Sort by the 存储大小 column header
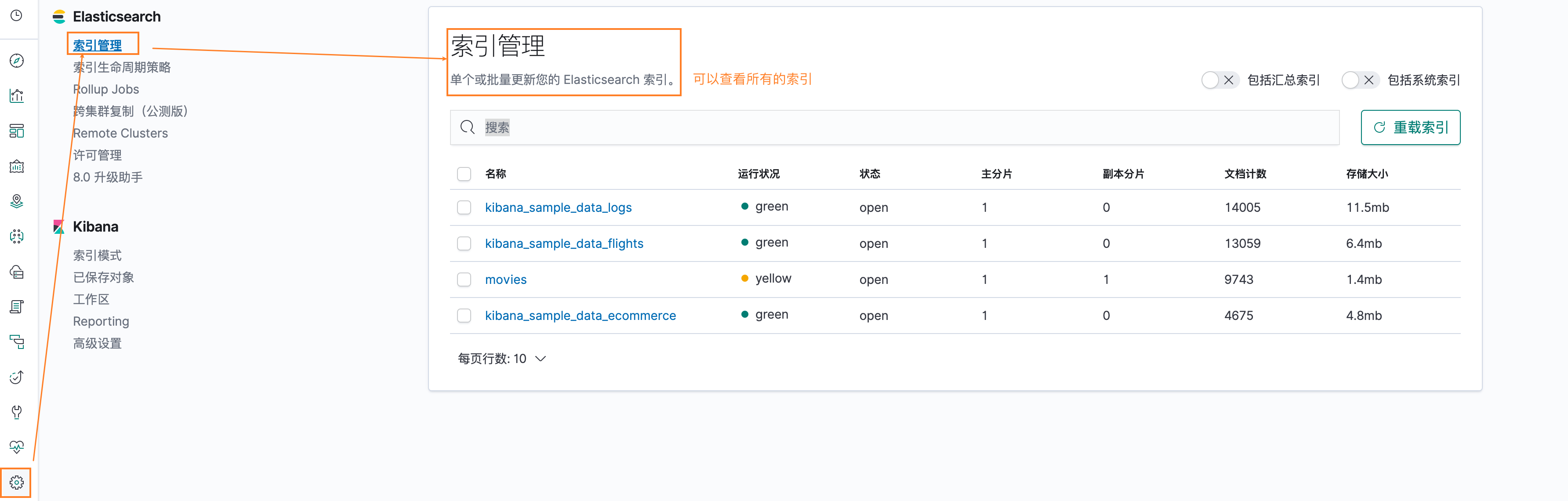Viewport: 1568px width, 501px height. (x=1367, y=174)
